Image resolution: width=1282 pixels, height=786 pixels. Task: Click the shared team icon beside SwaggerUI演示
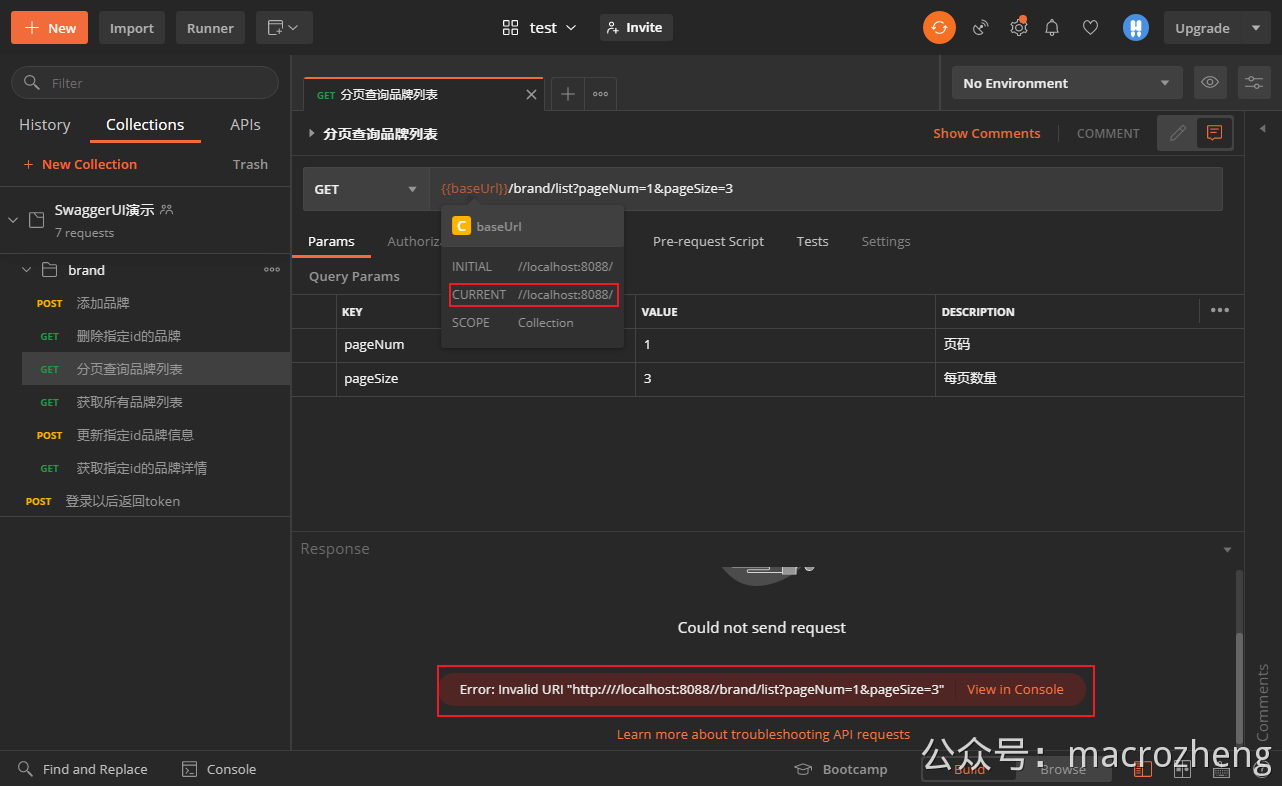(x=167, y=209)
